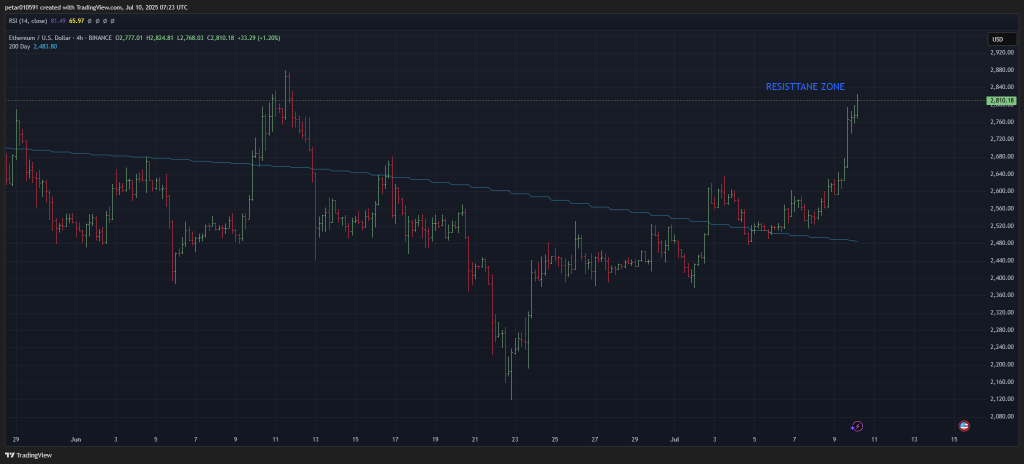Click the price change +33.29 (+1.20%)
Screen dimensions: 1024x464
pyautogui.click(x=259, y=38)
